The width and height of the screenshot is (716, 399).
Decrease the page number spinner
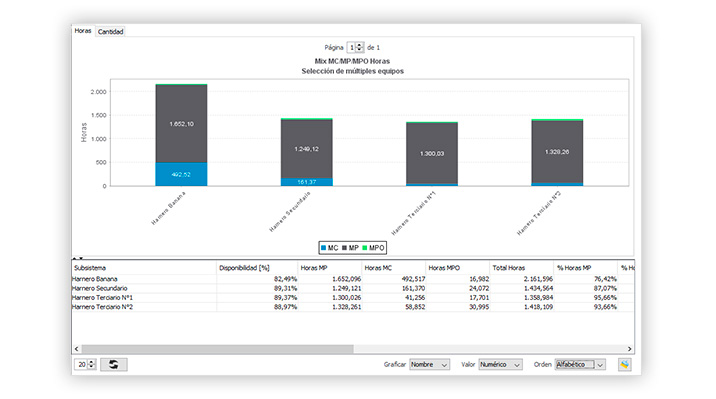tap(360, 49)
